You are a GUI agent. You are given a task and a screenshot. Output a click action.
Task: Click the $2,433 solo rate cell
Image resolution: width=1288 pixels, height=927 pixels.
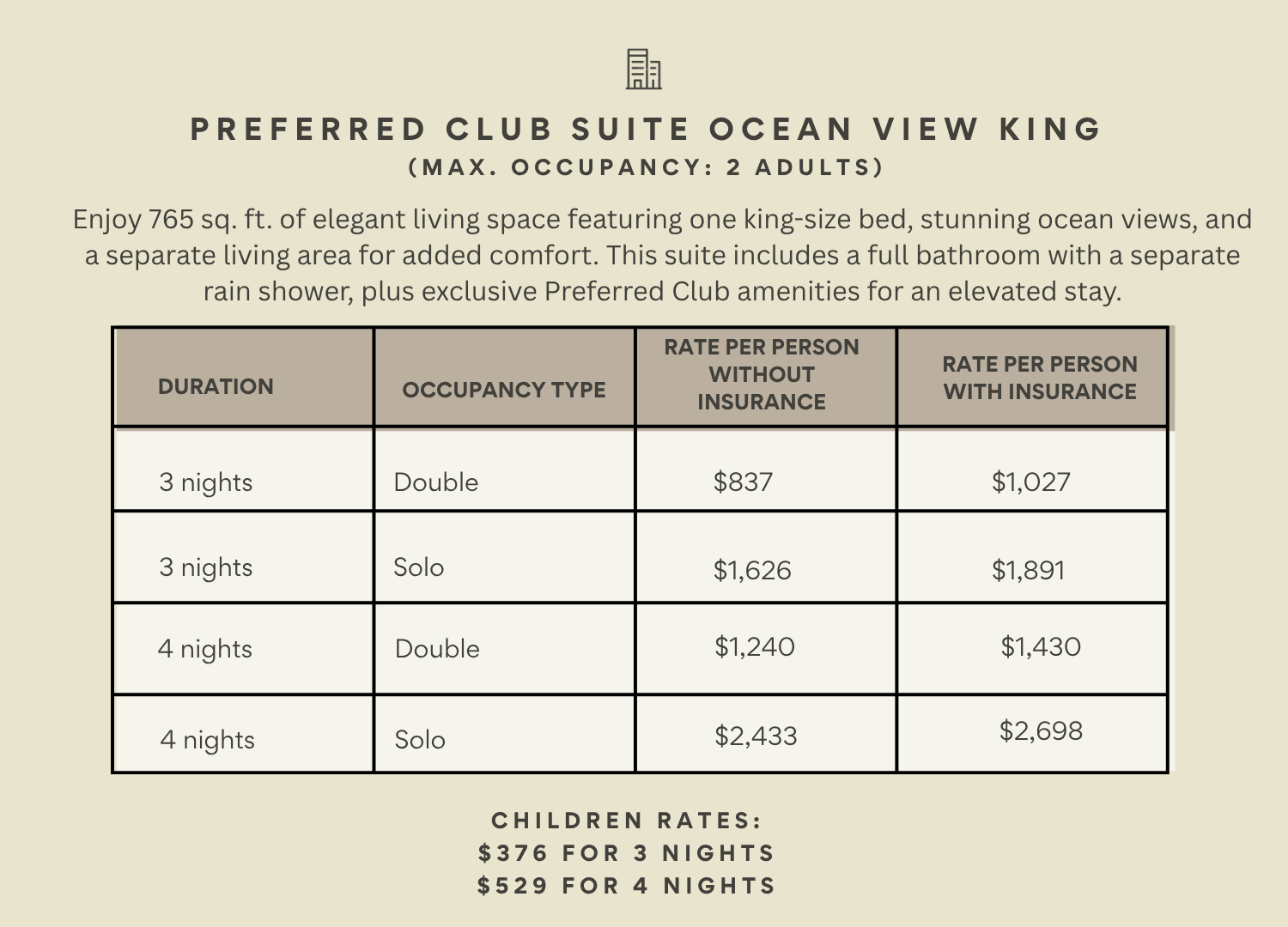756,736
